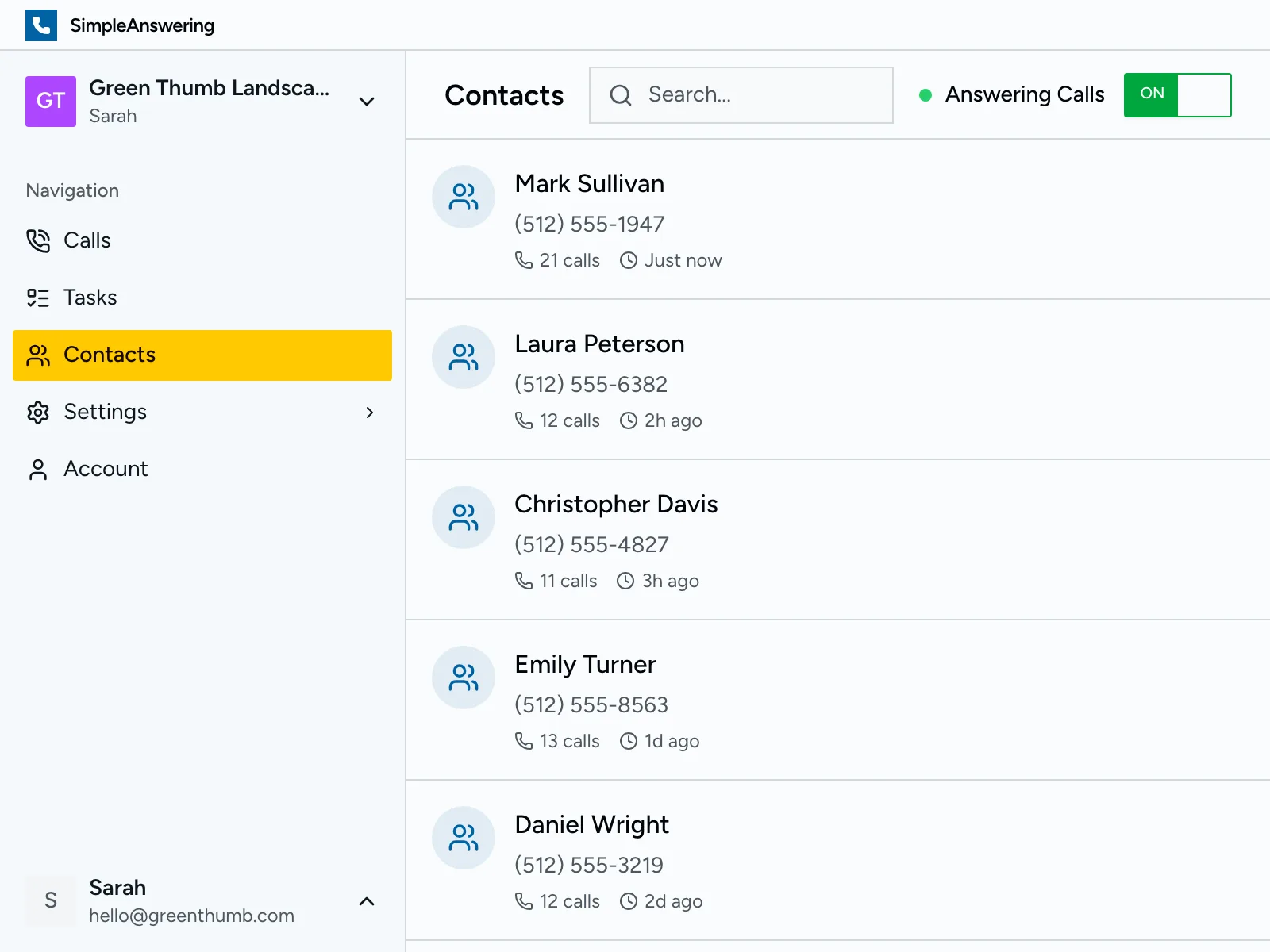Viewport: 1270px width, 952px height.
Task: Click hello@greenthumb.com email text
Action: pyautogui.click(x=191, y=916)
